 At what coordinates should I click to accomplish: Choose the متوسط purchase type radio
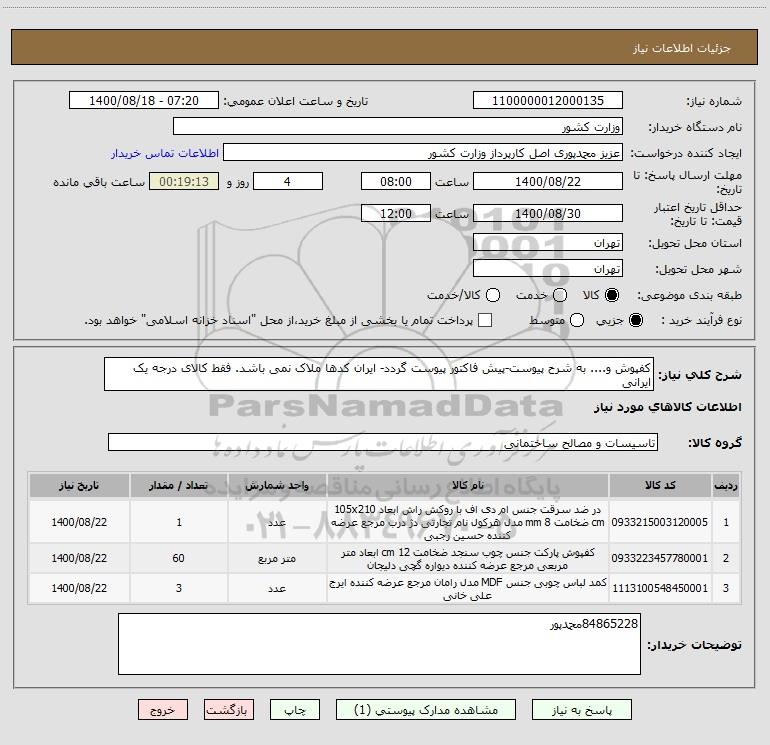(x=577, y=320)
